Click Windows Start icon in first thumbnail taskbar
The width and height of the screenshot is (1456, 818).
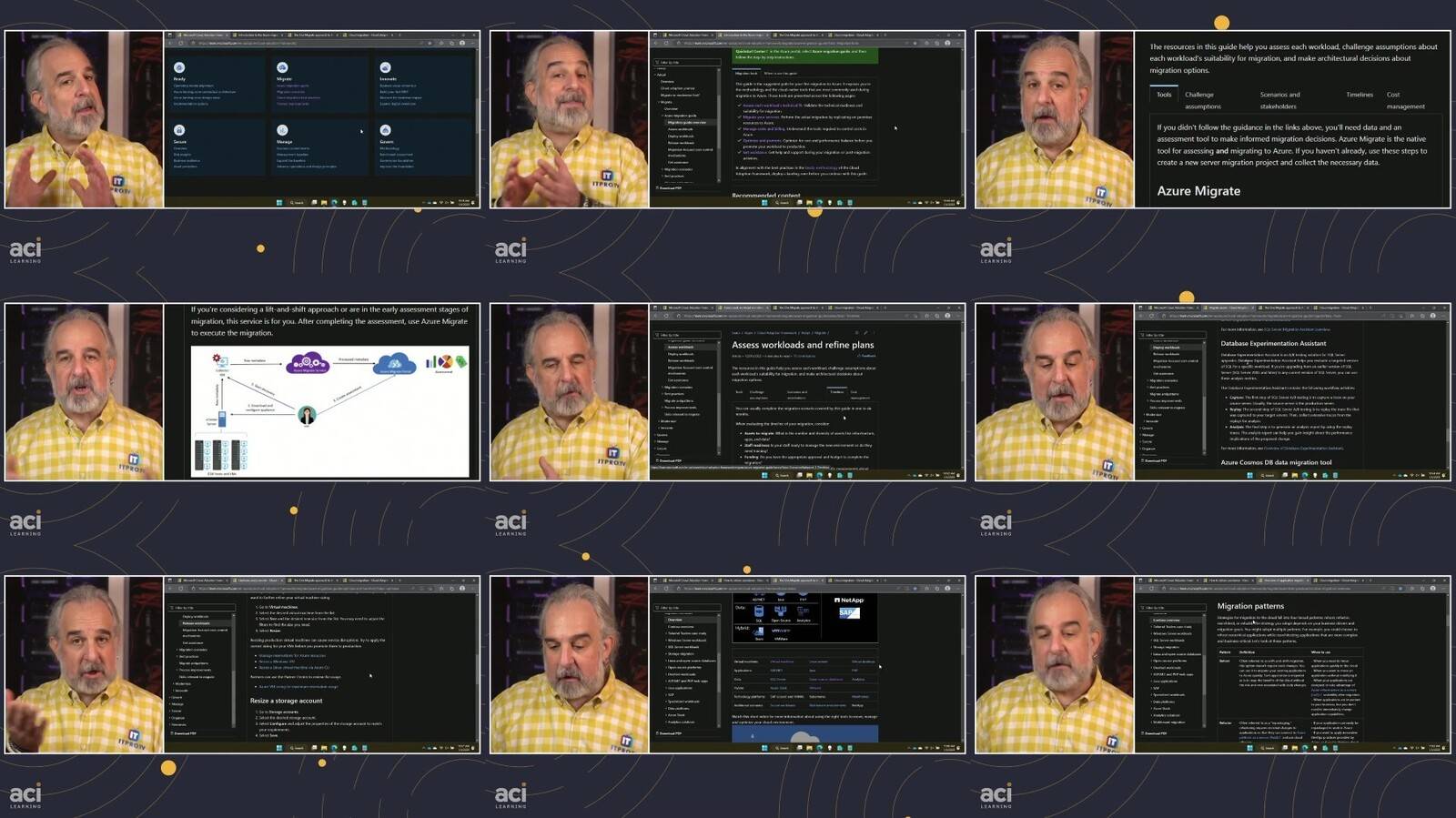[278, 202]
